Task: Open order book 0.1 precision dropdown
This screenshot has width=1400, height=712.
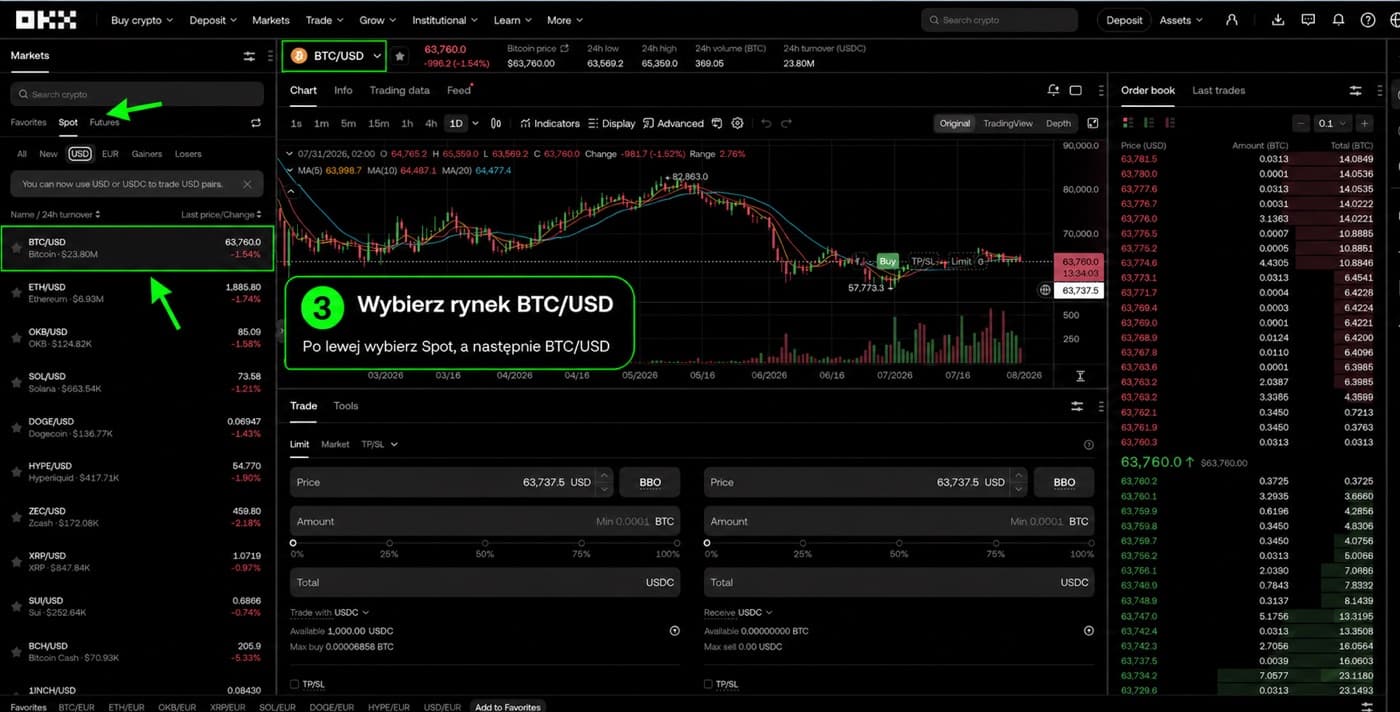Action: 1333,123
